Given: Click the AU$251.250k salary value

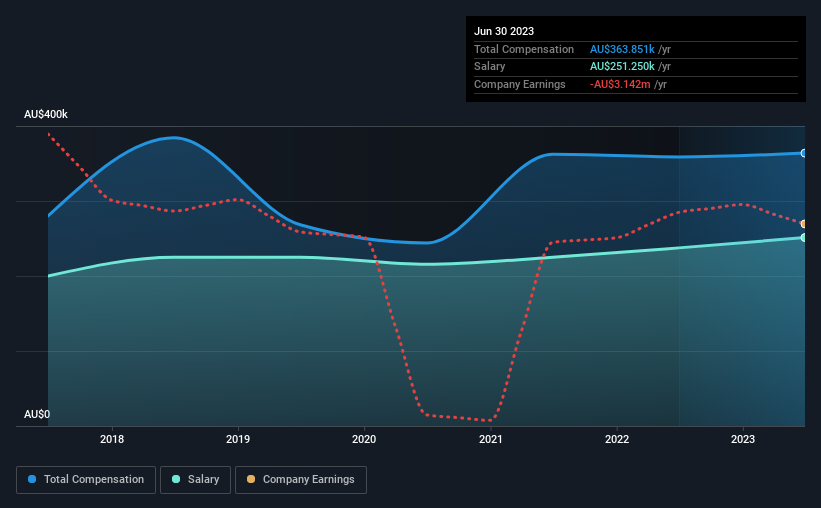Looking at the screenshot, I should [622, 67].
